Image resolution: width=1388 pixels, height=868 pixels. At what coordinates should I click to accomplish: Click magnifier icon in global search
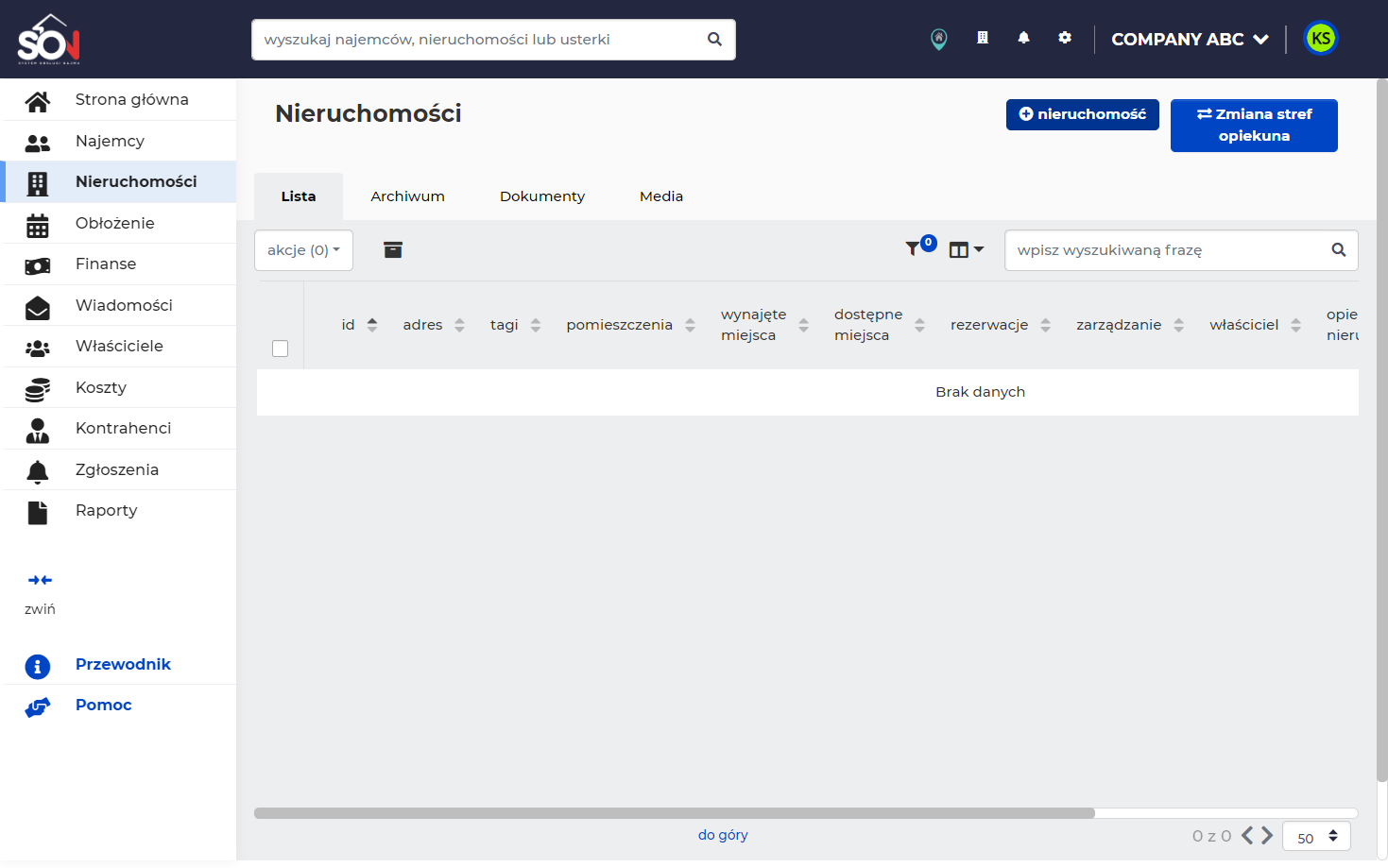click(714, 40)
